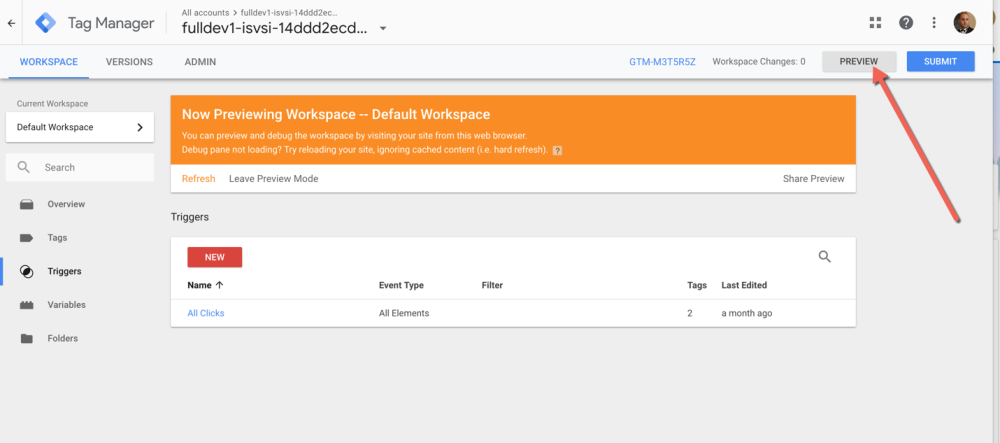The image size is (1000, 443).
Task: Click the All Elements event type cell
Action: tap(404, 313)
